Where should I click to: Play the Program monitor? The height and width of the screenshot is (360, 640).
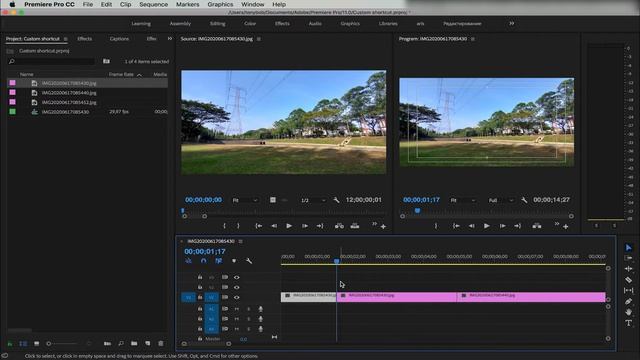click(x=487, y=226)
